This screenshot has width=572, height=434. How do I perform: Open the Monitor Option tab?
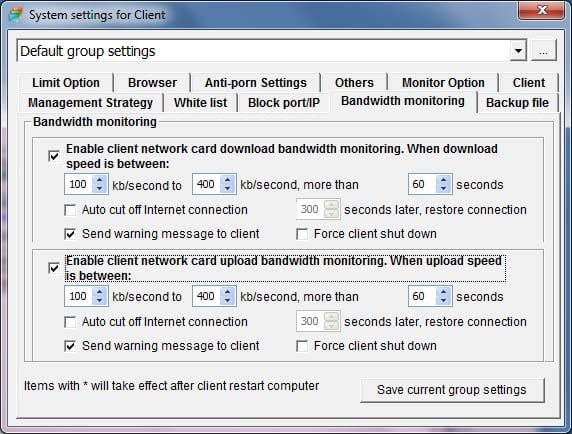[x=443, y=83]
